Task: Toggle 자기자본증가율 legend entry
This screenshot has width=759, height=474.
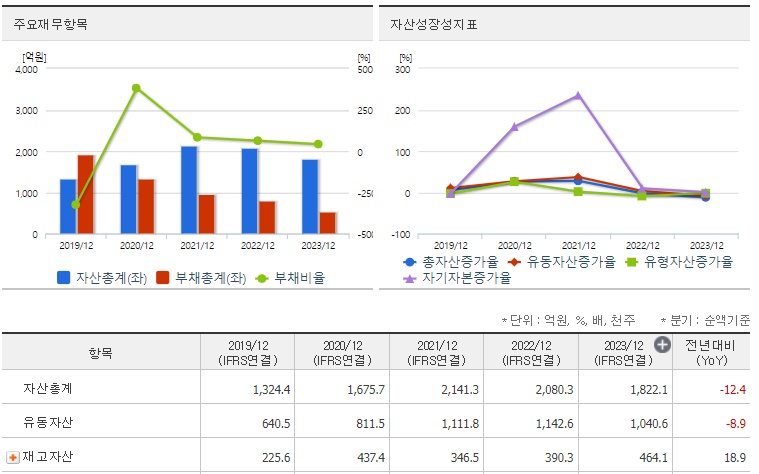Action: coord(457,278)
